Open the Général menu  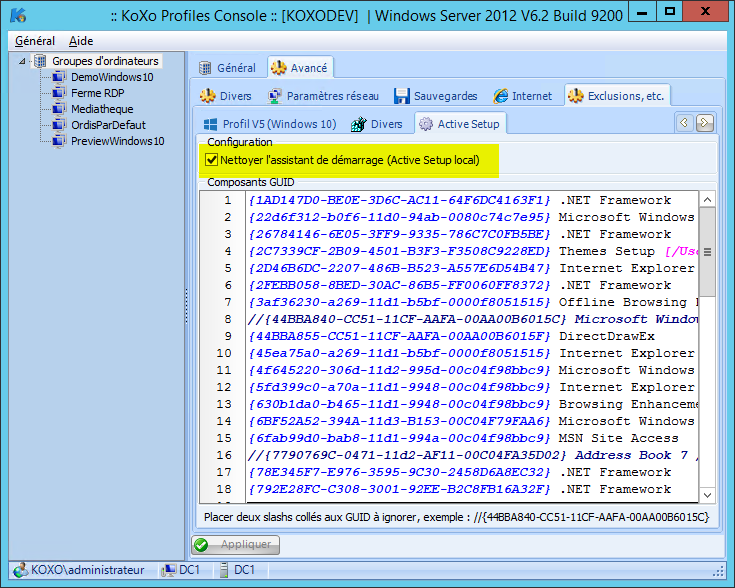click(35, 41)
